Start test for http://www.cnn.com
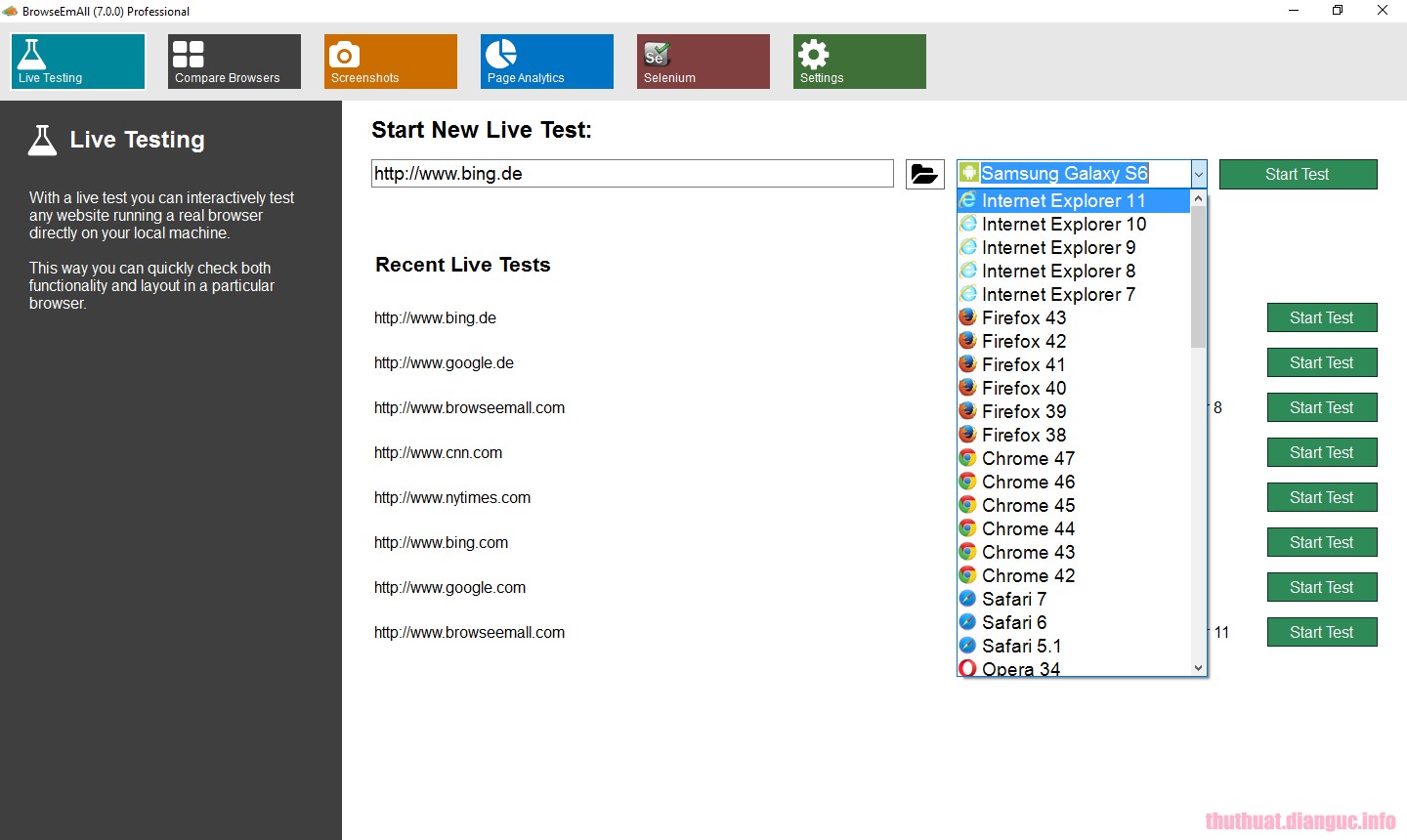 pos(1322,452)
